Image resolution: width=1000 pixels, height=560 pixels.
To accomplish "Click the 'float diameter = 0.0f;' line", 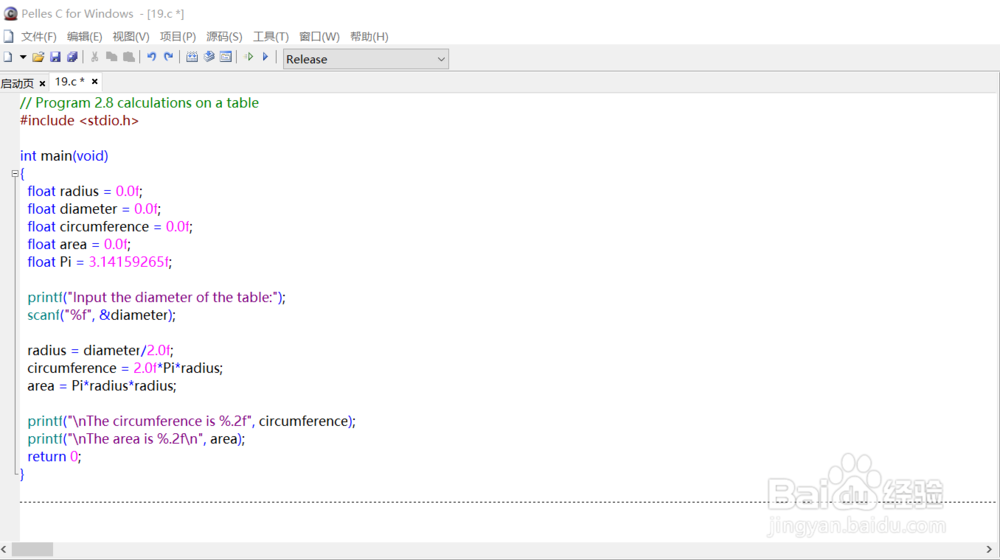I will 94,209.
